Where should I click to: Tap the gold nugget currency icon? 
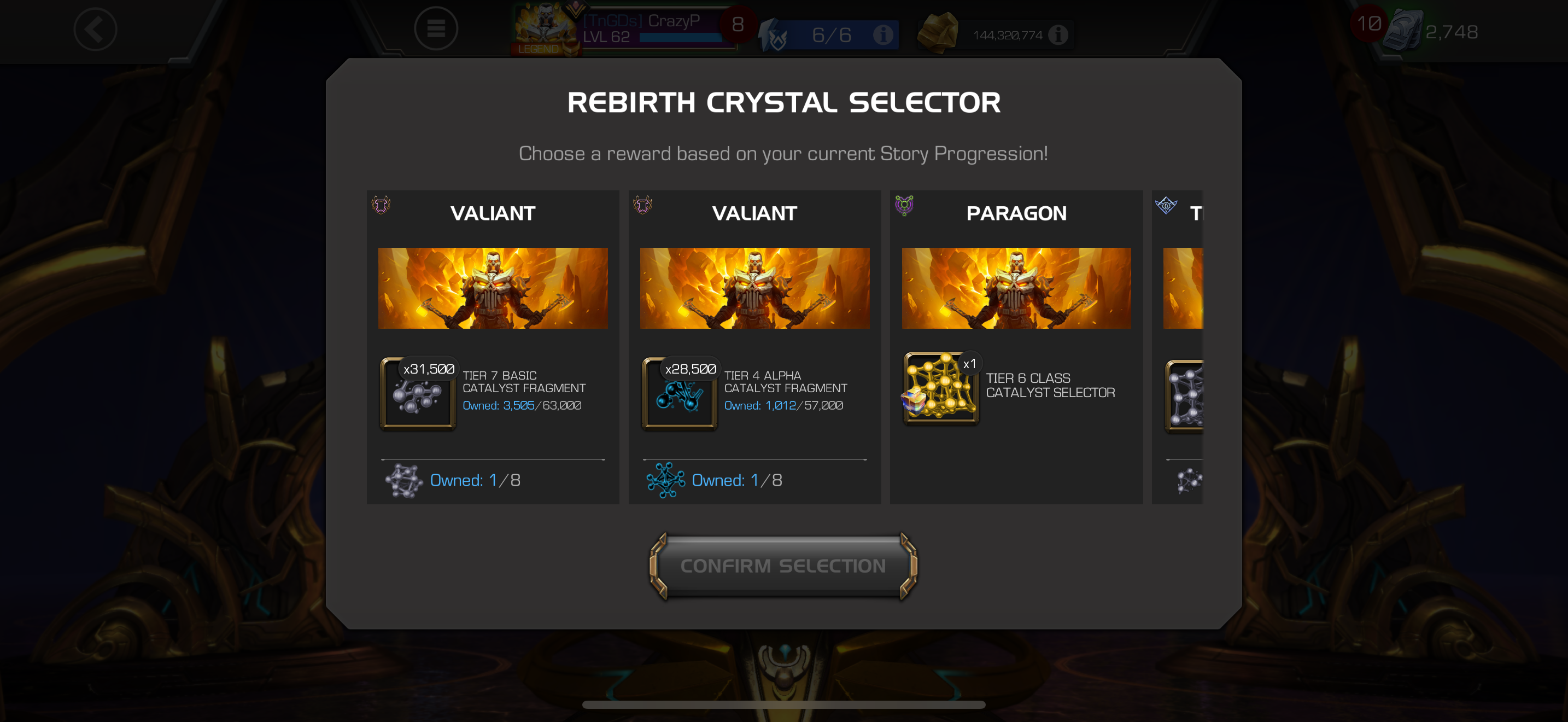pos(938,33)
